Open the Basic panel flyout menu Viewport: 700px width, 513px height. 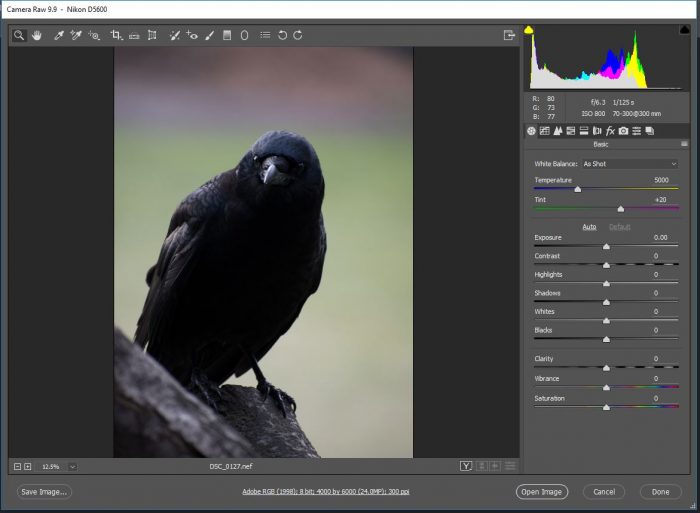click(x=685, y=144)
